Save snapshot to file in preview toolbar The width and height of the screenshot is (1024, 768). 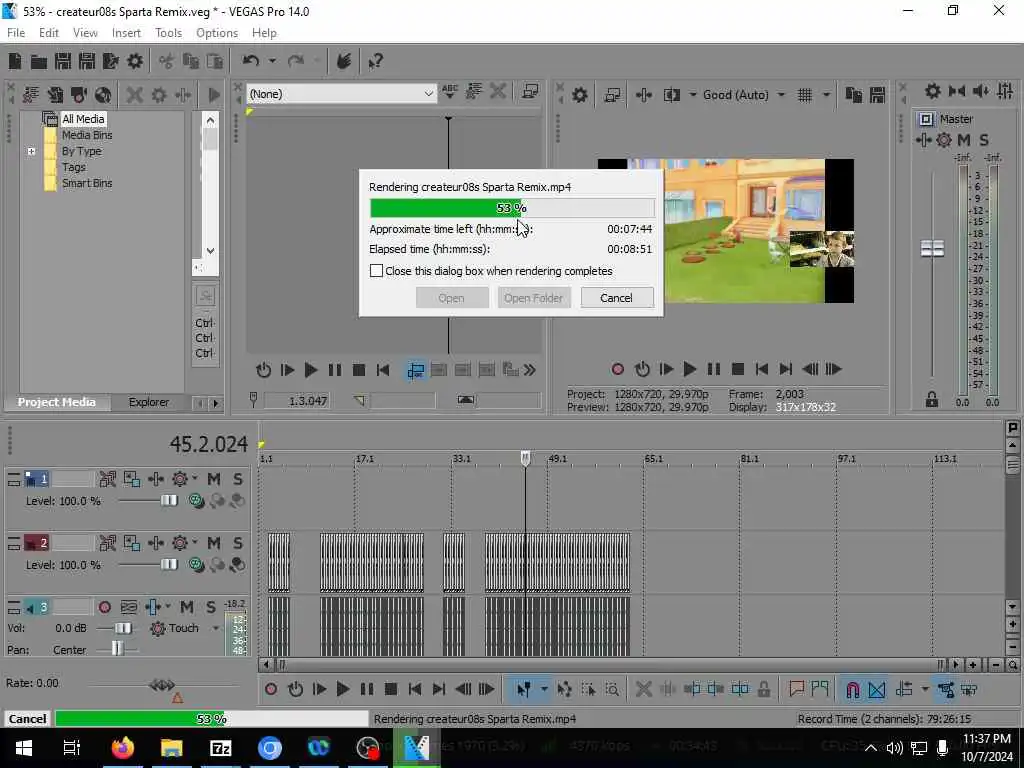878,95
